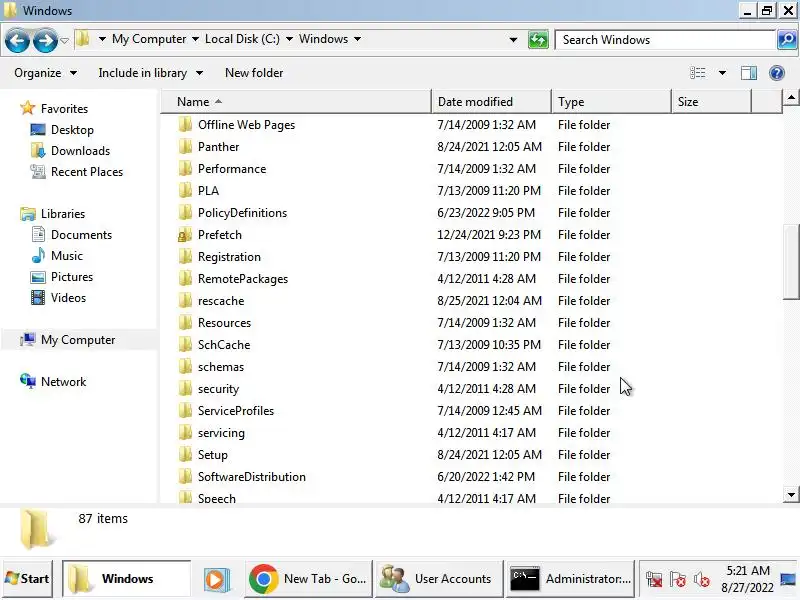The width and height of the screenshot is (800, 600).
Task: Select the rescache folder icon
Action: tap(185, 301)
